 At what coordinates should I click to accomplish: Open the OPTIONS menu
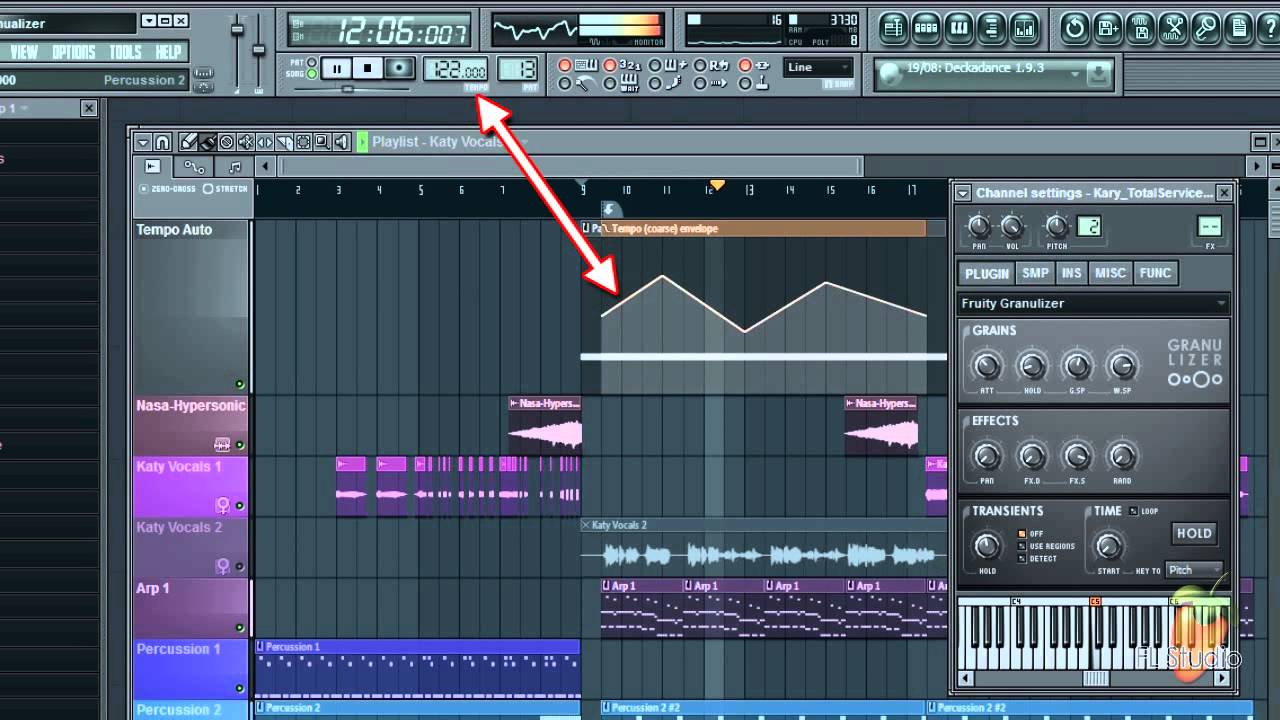[x=74, y=52]
